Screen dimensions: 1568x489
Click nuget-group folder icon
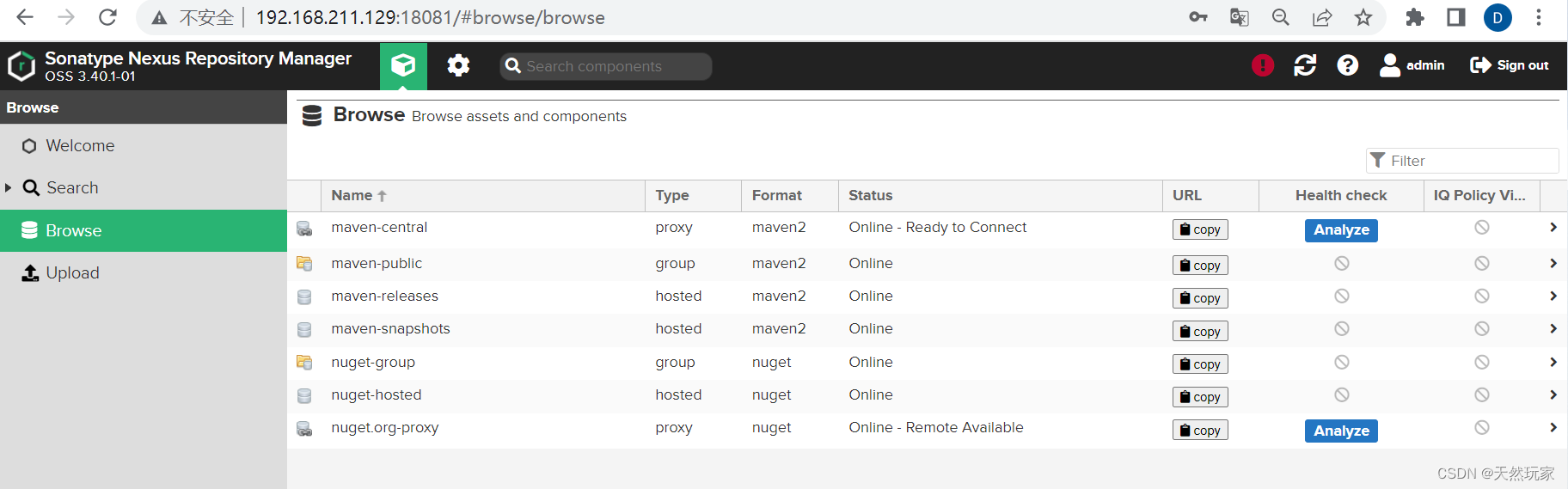point(304,362)
